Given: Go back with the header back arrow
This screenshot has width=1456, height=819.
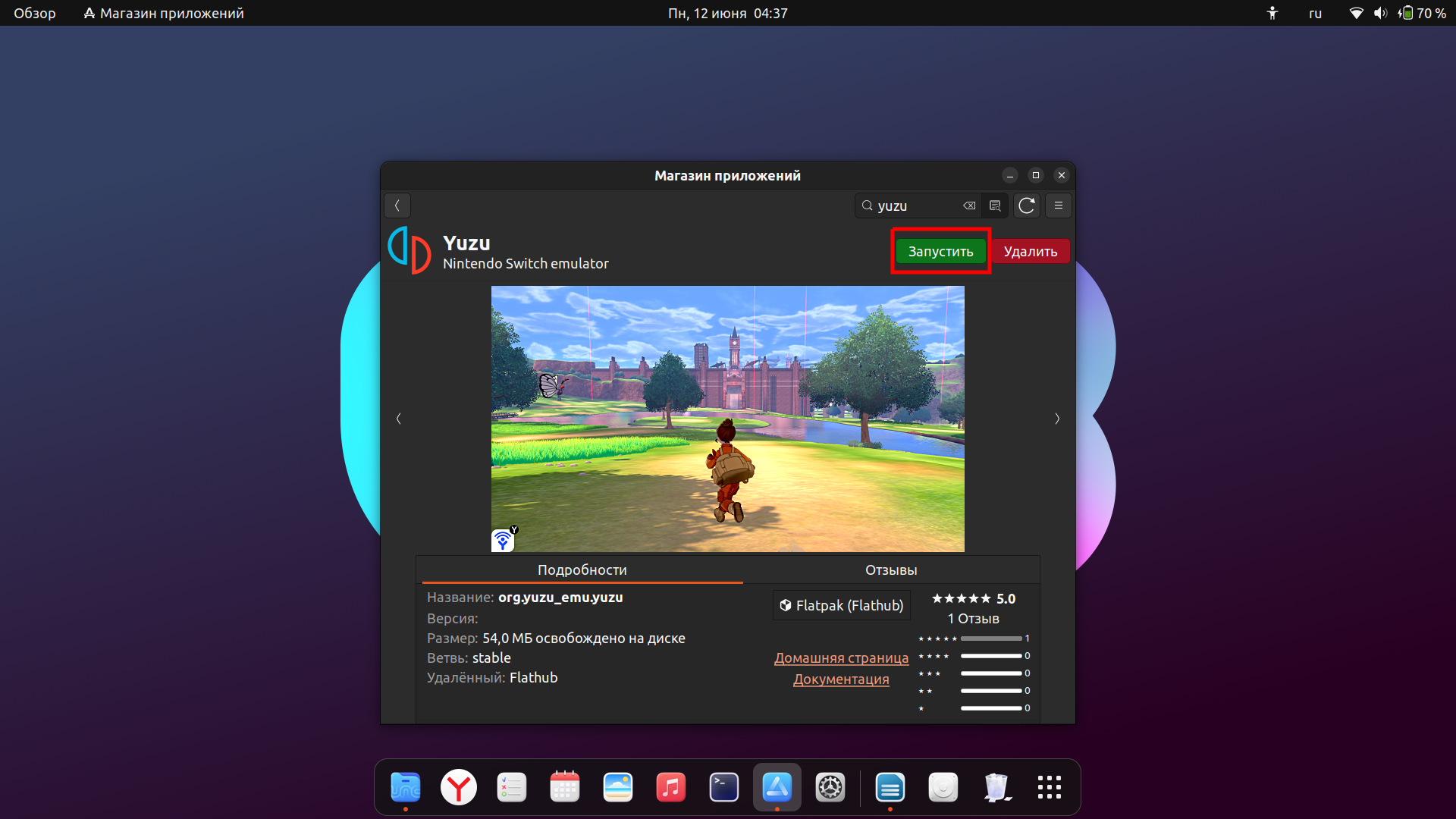Looking at the screenshot, I should click(397, 206).
